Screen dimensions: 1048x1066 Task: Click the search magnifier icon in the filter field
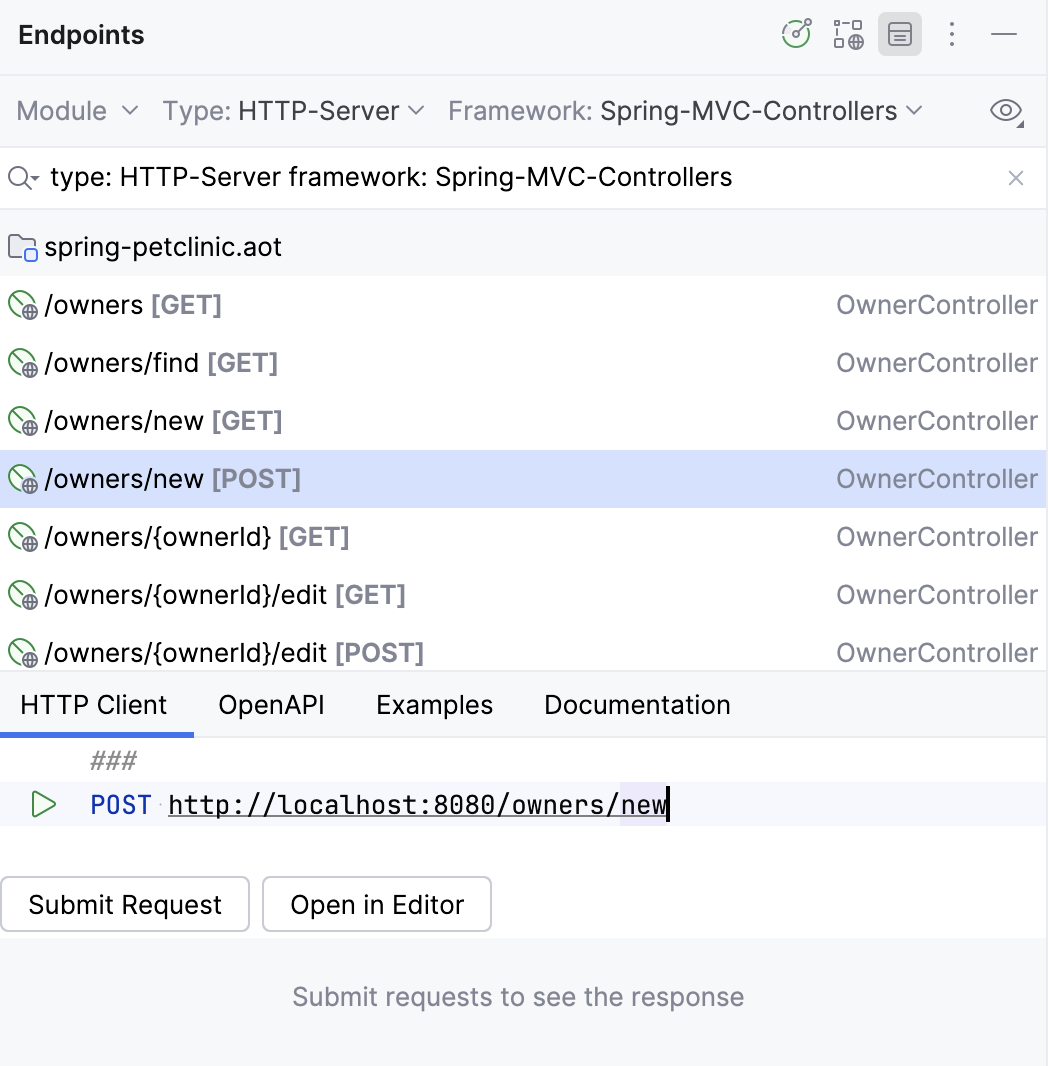point(21,177)
